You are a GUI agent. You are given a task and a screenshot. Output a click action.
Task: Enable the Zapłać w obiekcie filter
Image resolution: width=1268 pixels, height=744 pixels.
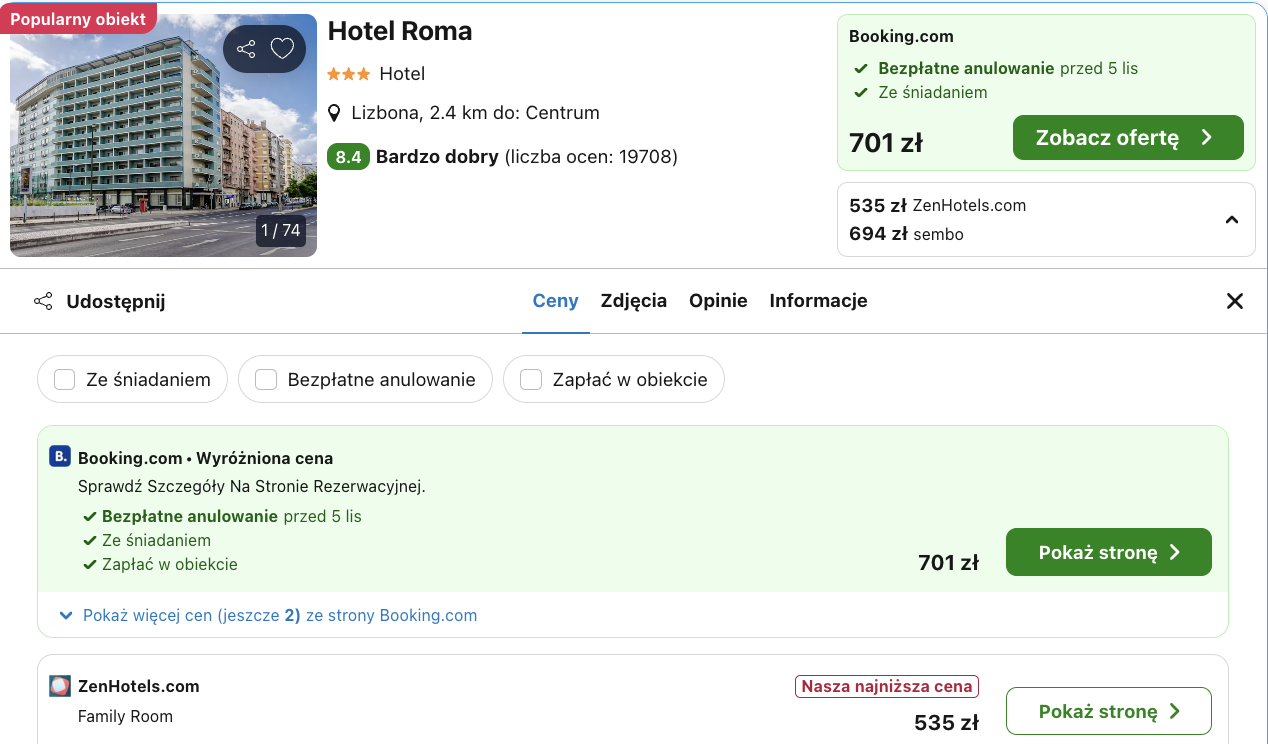(531, 379)
